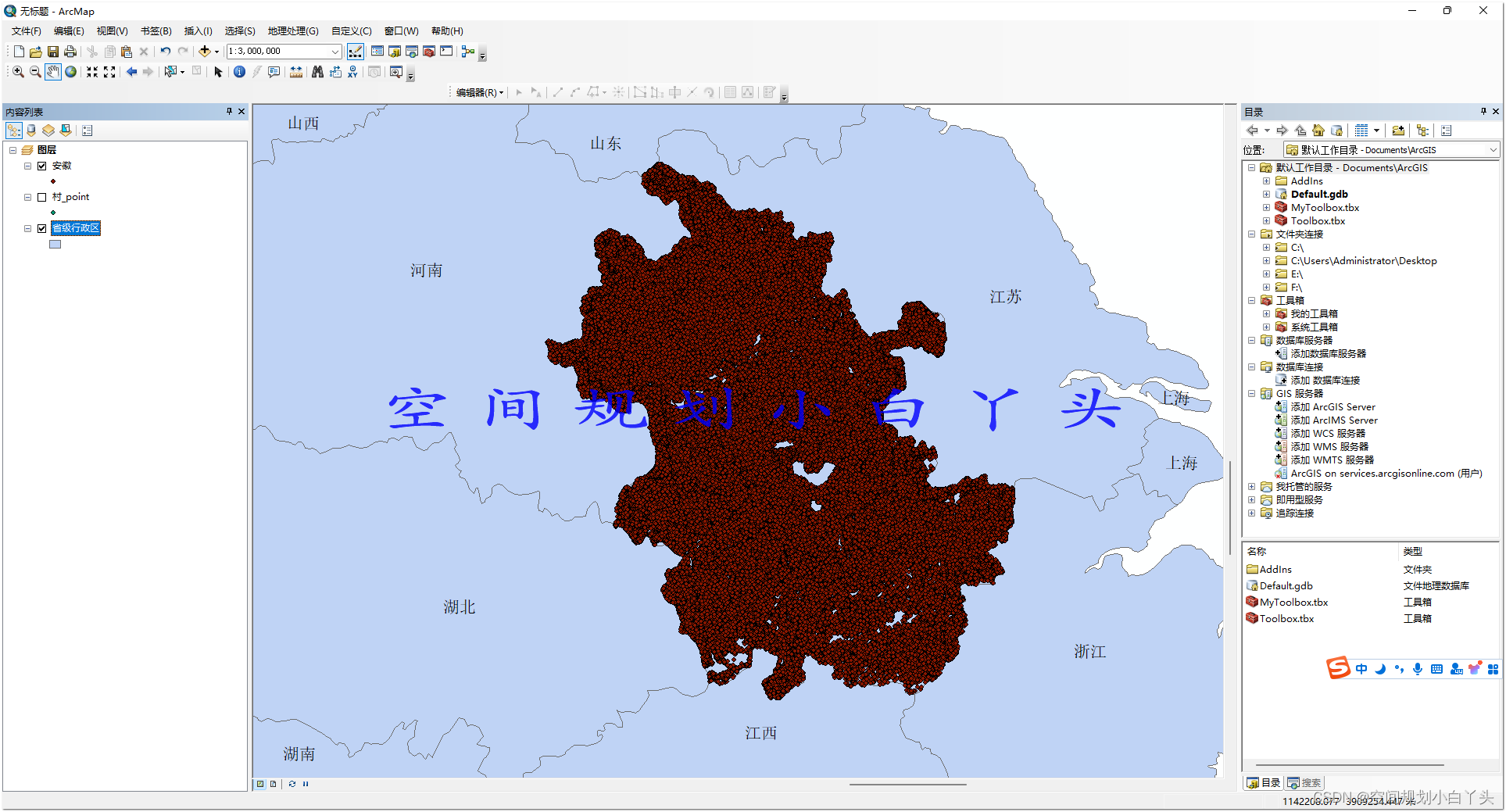Viewport: 1506px width, 812px height.
Task: Switch to List By Drawing Order view
Action: pos(14,131)
